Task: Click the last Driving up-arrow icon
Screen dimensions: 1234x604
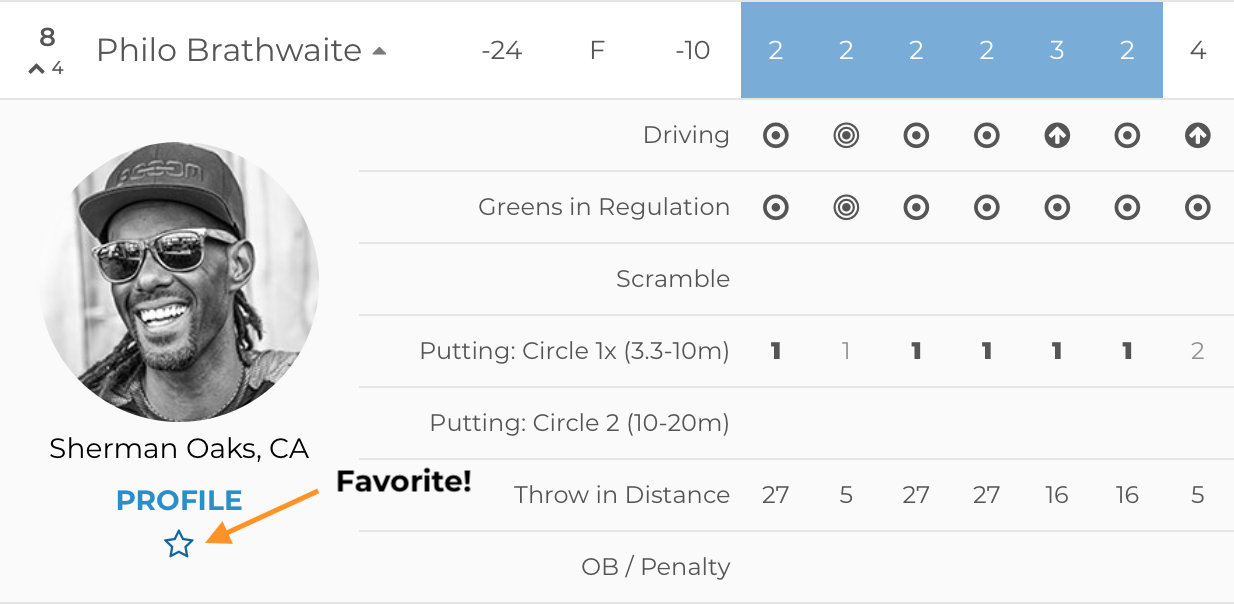Action: [x=1198, y=135]
